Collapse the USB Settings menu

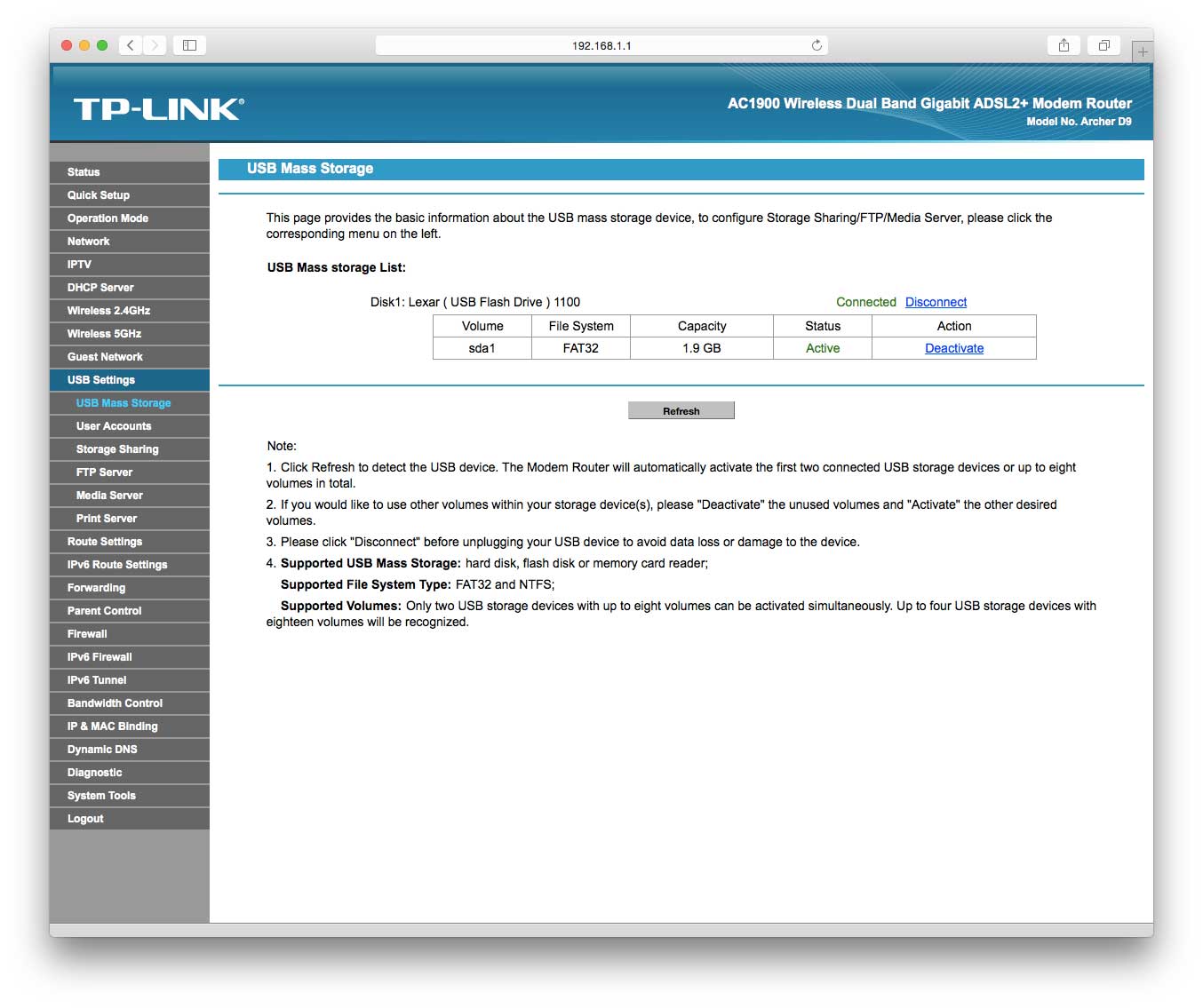click(x=130, y=380)
